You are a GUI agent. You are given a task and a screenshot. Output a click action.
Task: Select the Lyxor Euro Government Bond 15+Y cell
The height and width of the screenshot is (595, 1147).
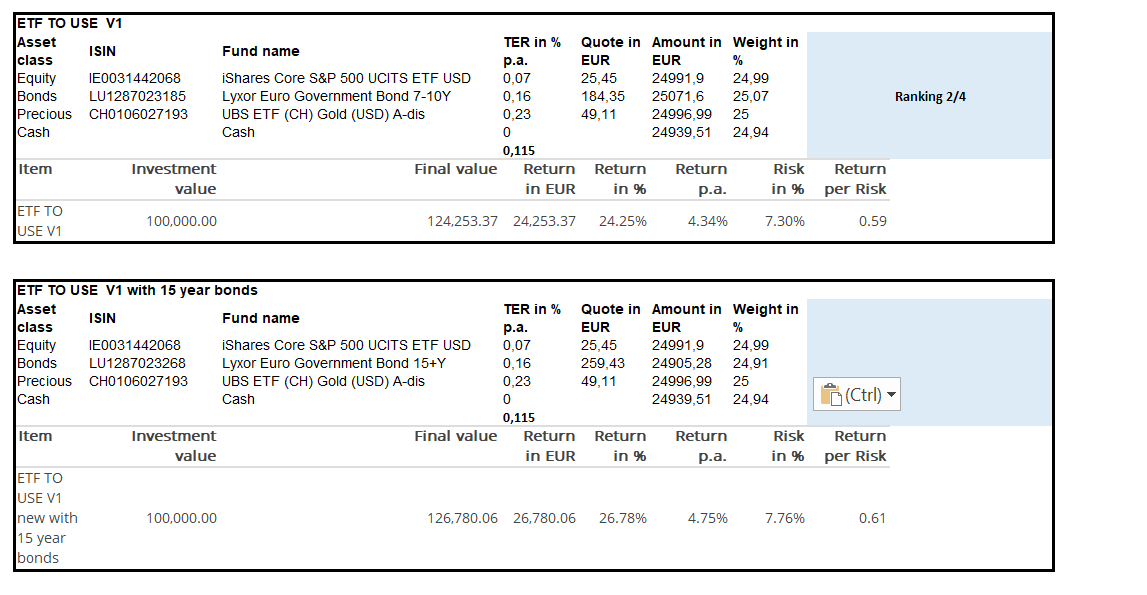coord(336,364)
